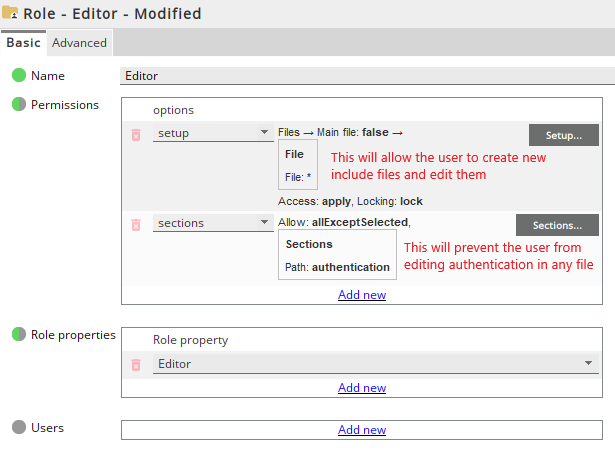Switch to the Basic tab
The image size is (615, 466).
pyautogui.click(x=24, y=43)
